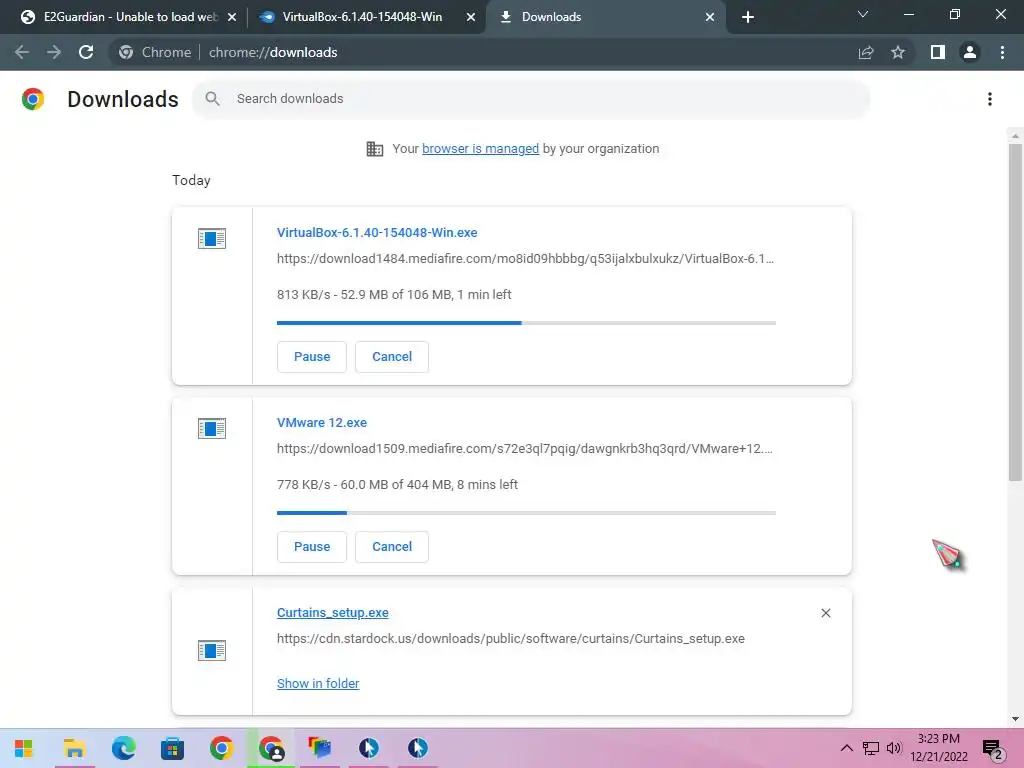Screen dimensions: 1024x768
Task: Open File Explorer from the taskbar
Action: click(x=74, y=748)
